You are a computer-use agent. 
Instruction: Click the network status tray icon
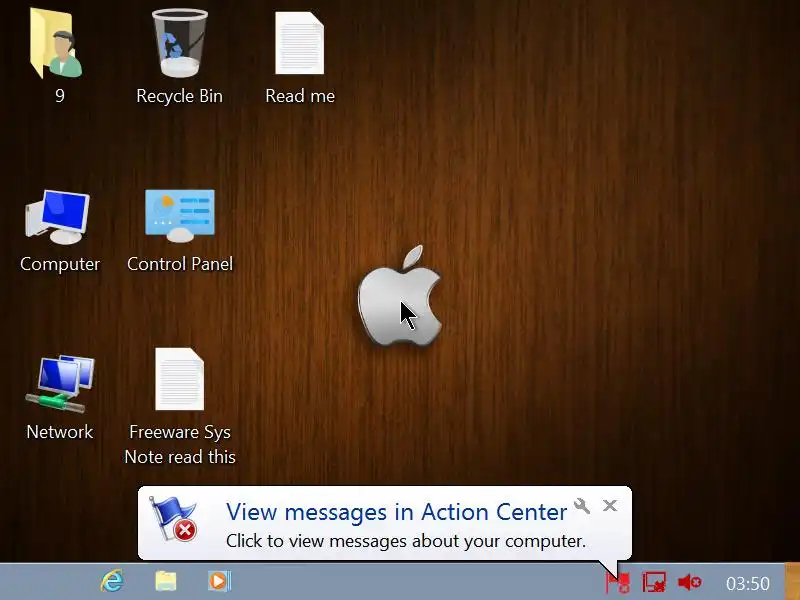[x=654, y=582]
